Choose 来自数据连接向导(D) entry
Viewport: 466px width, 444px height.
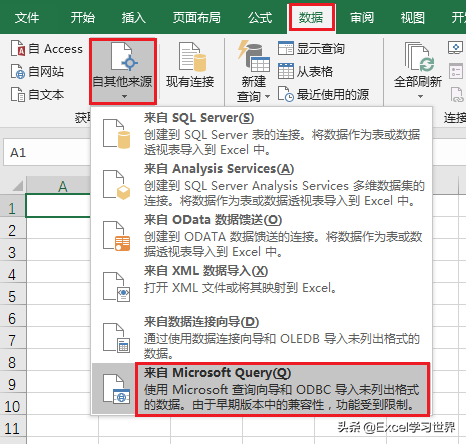[x=262, y=338]
